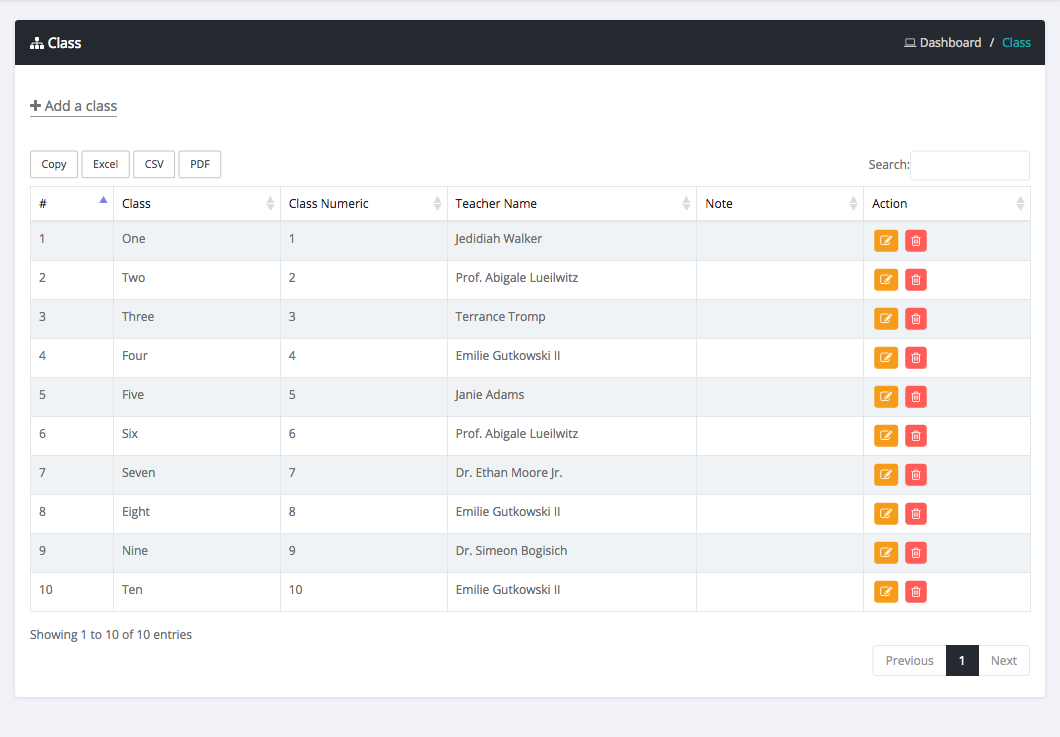This screenshot has width=1060, height=737.
Task: Click the red trash icon for class Four
Action: 915,358
